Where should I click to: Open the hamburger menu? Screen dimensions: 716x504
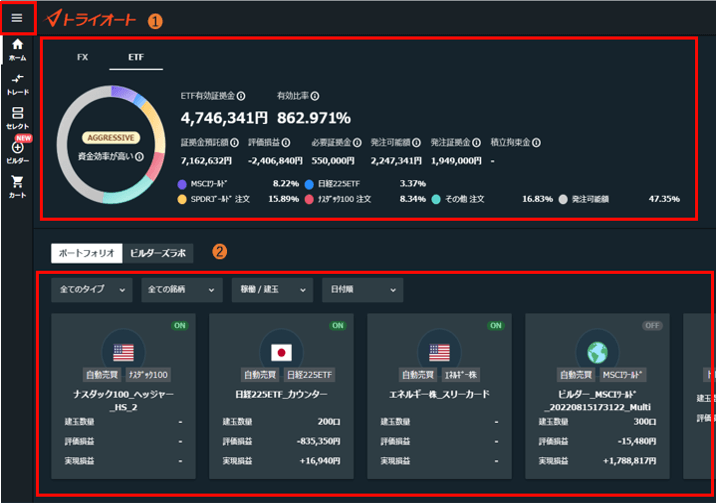[17, 18]
